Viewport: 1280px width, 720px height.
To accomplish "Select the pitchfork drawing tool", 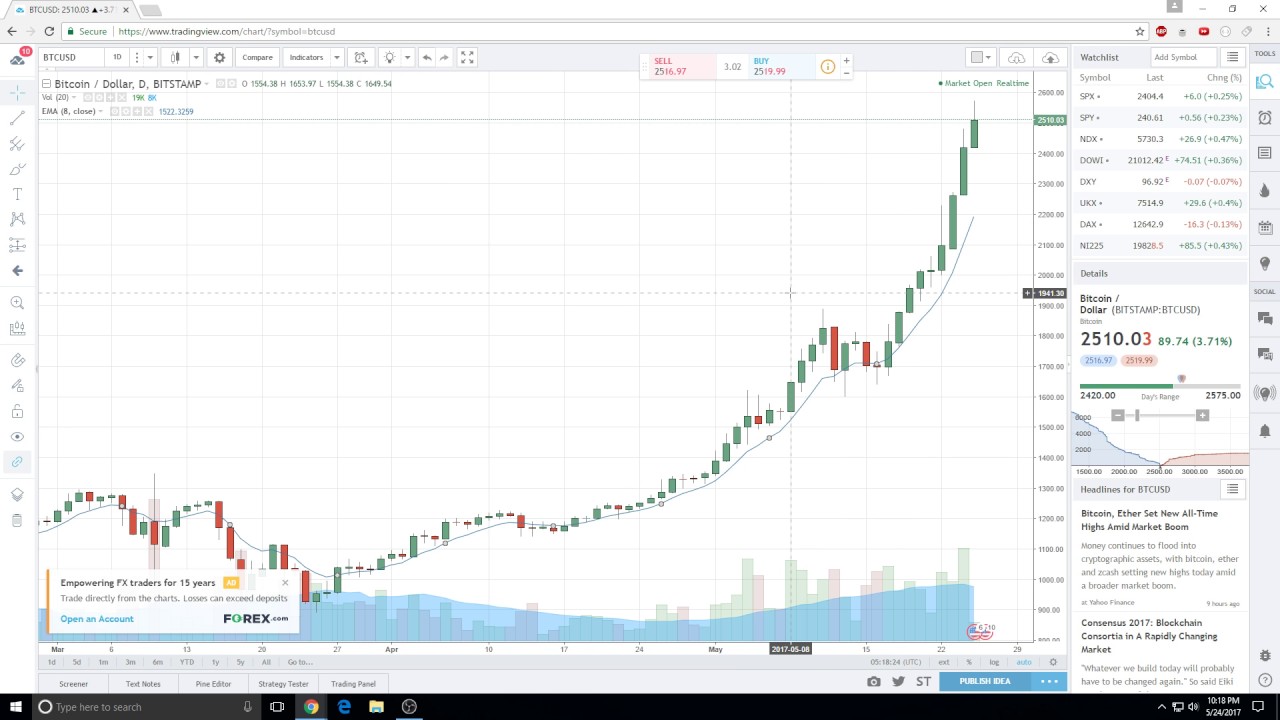I will click(x=17, y=144).
